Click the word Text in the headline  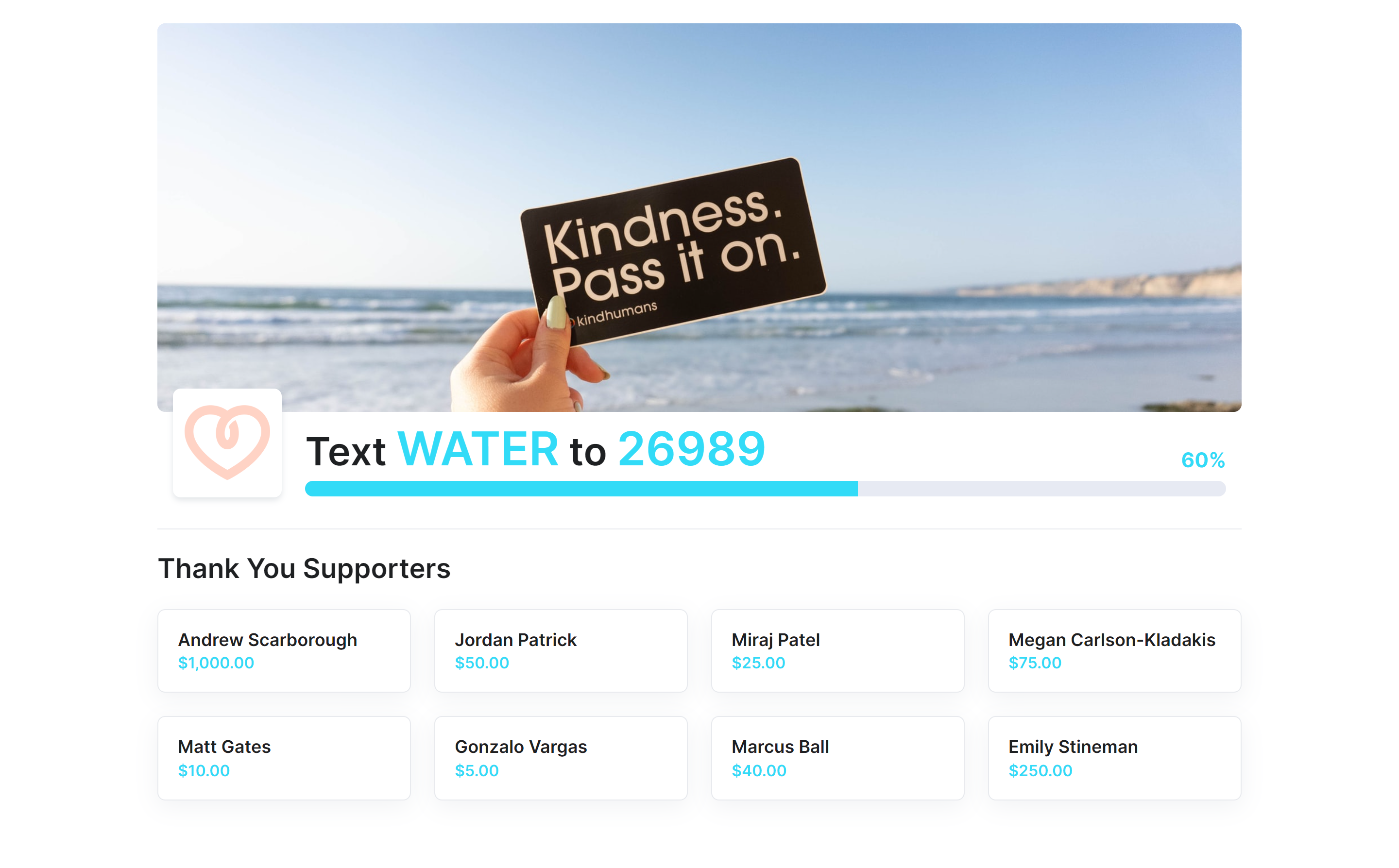(x=345, y=451)
